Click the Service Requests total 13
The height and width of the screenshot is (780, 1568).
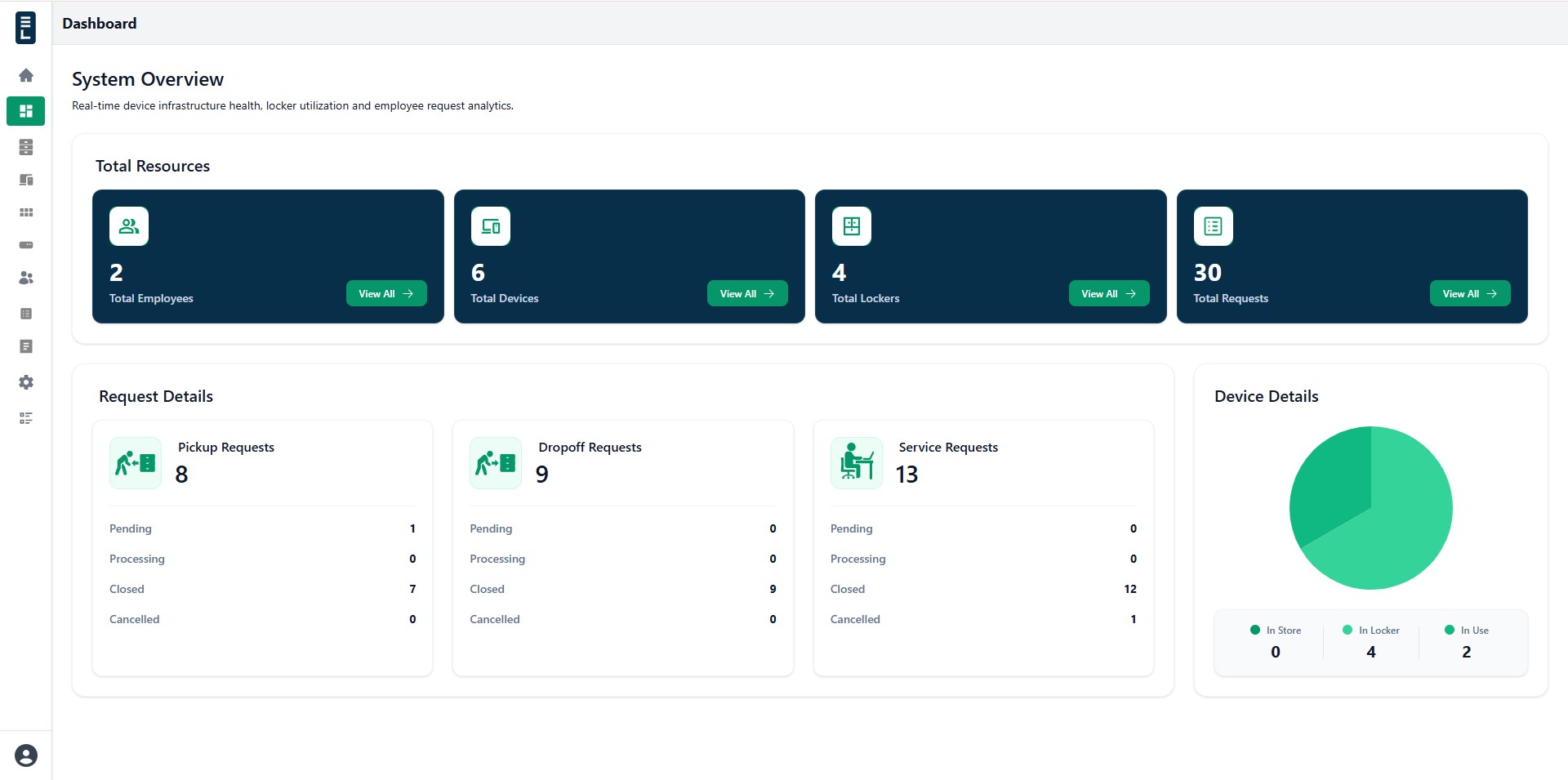[906, 475]
